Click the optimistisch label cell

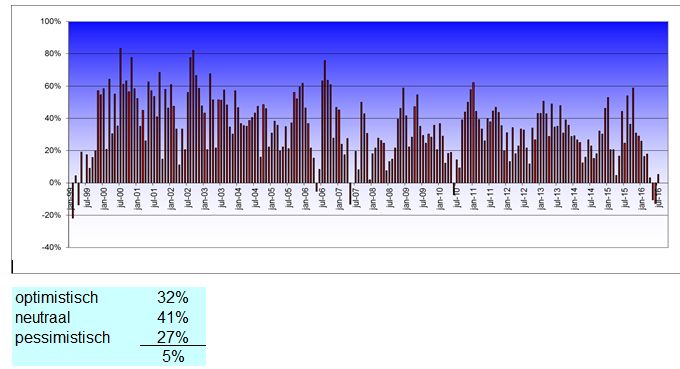(x=57, y=298)
